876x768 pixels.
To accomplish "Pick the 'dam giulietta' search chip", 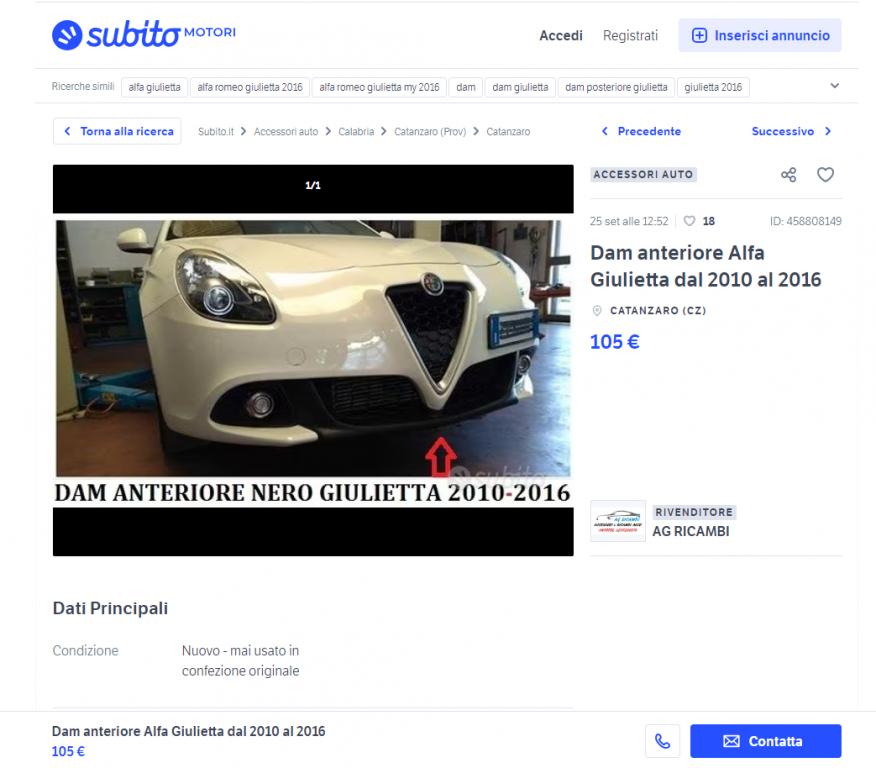I will point(520,87).
